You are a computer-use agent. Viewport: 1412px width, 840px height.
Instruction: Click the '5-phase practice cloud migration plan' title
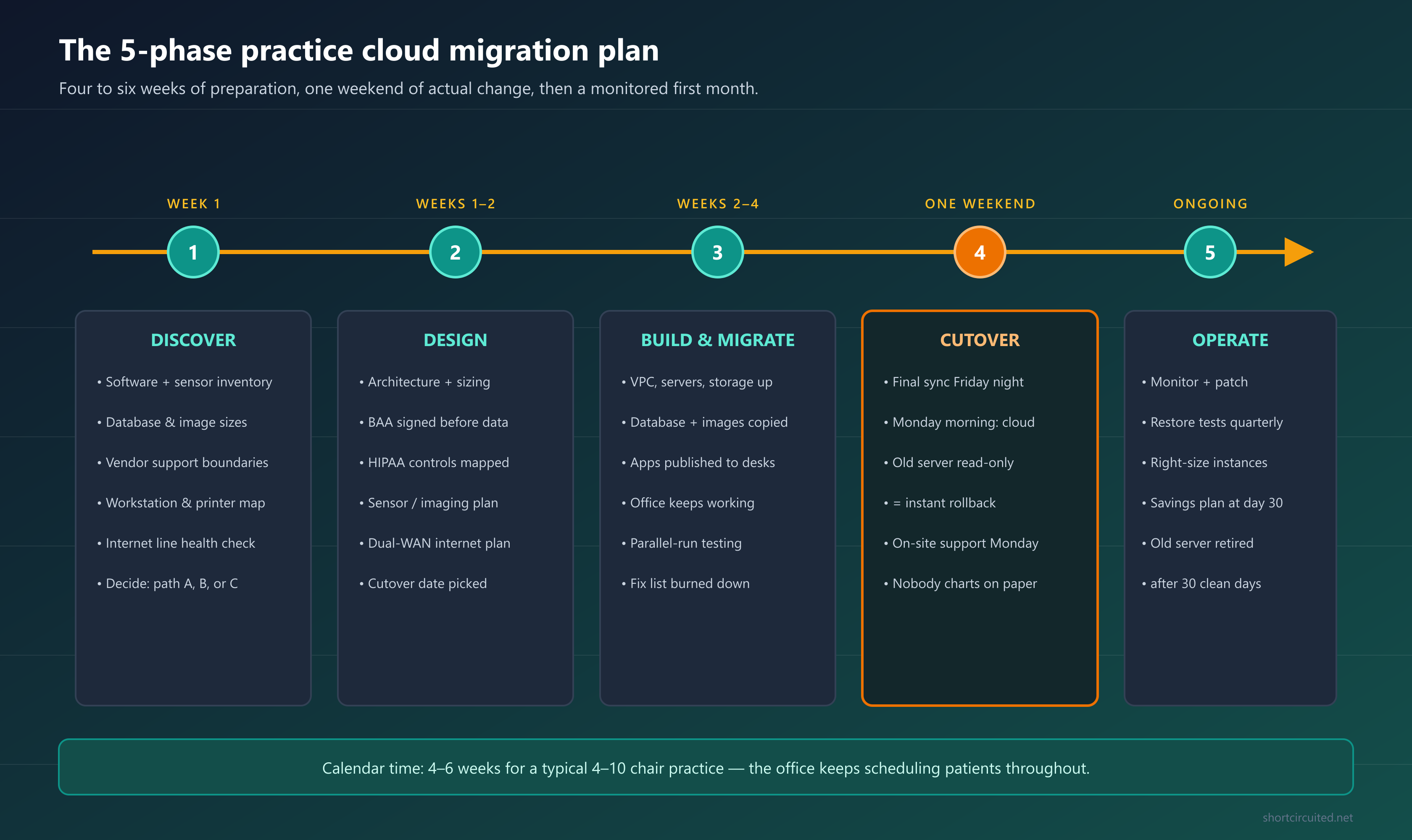(359, 50)
